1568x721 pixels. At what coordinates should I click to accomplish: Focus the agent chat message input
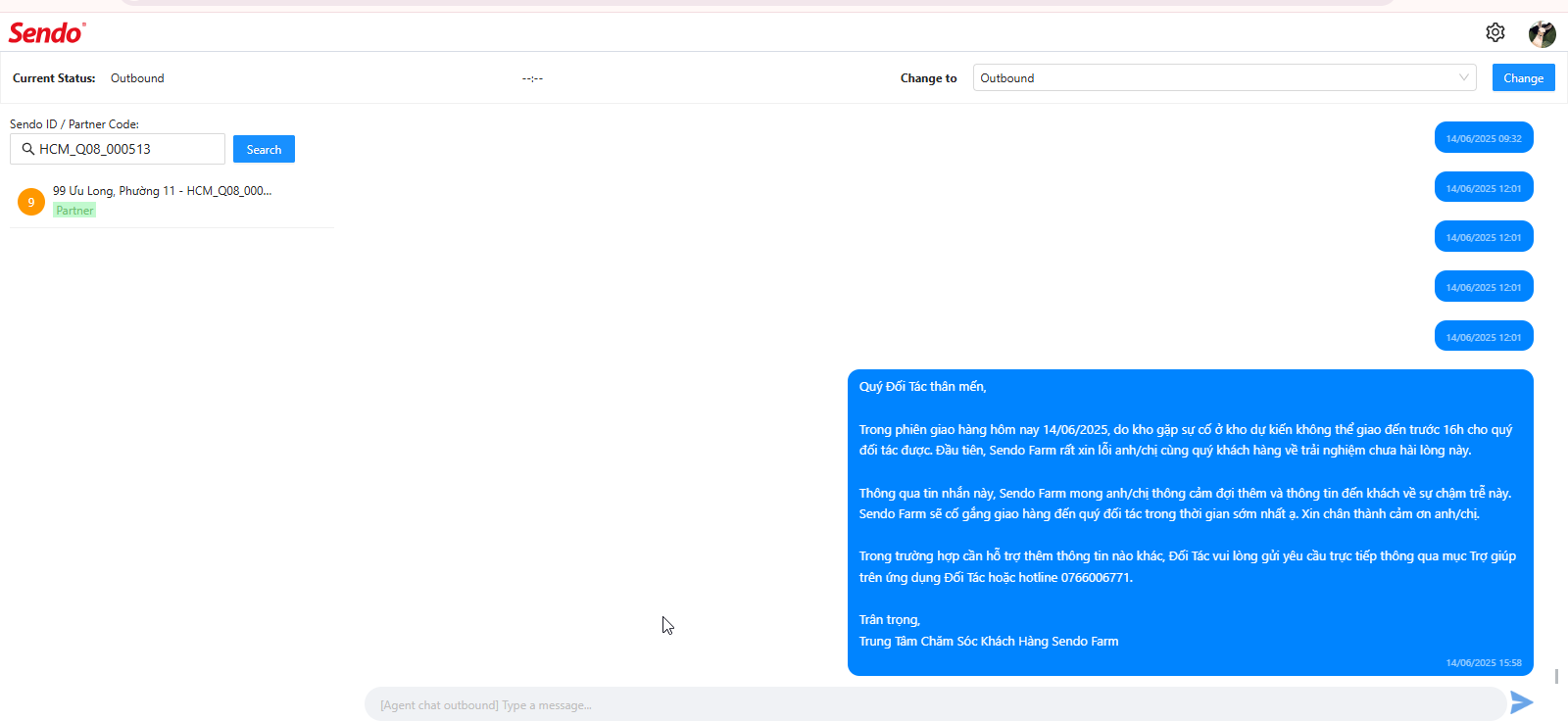coord(935,704)
